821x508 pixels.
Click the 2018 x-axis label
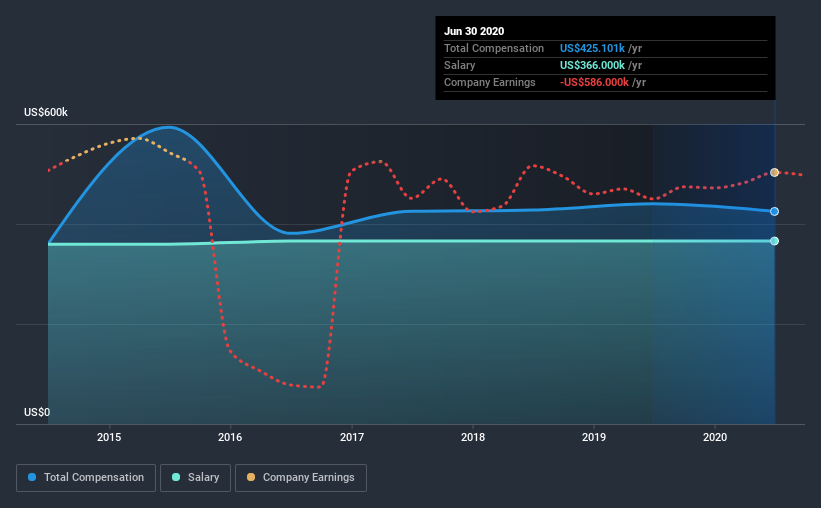pyautogui.click(x=473, y=437)
